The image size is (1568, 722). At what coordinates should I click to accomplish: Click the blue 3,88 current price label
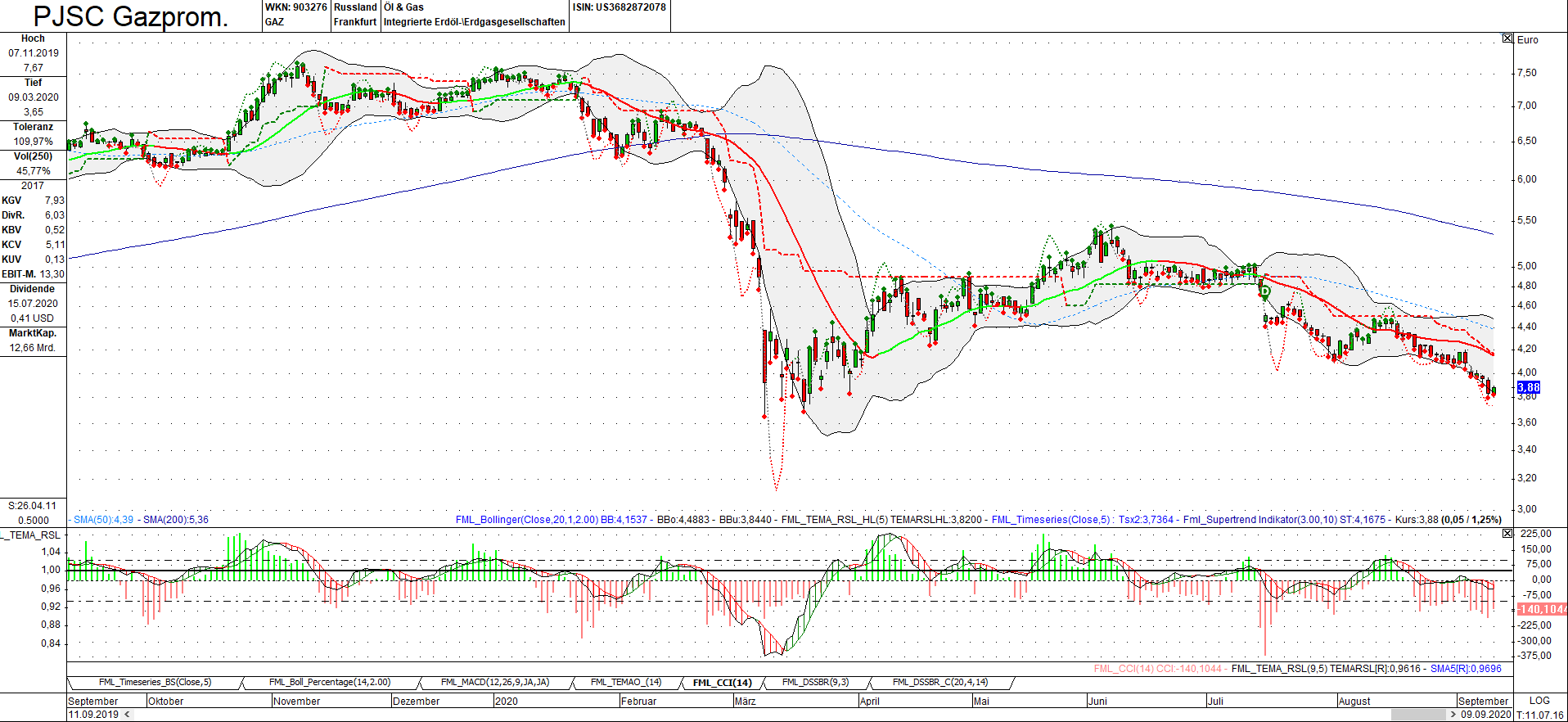click(x=1528, y=387)
